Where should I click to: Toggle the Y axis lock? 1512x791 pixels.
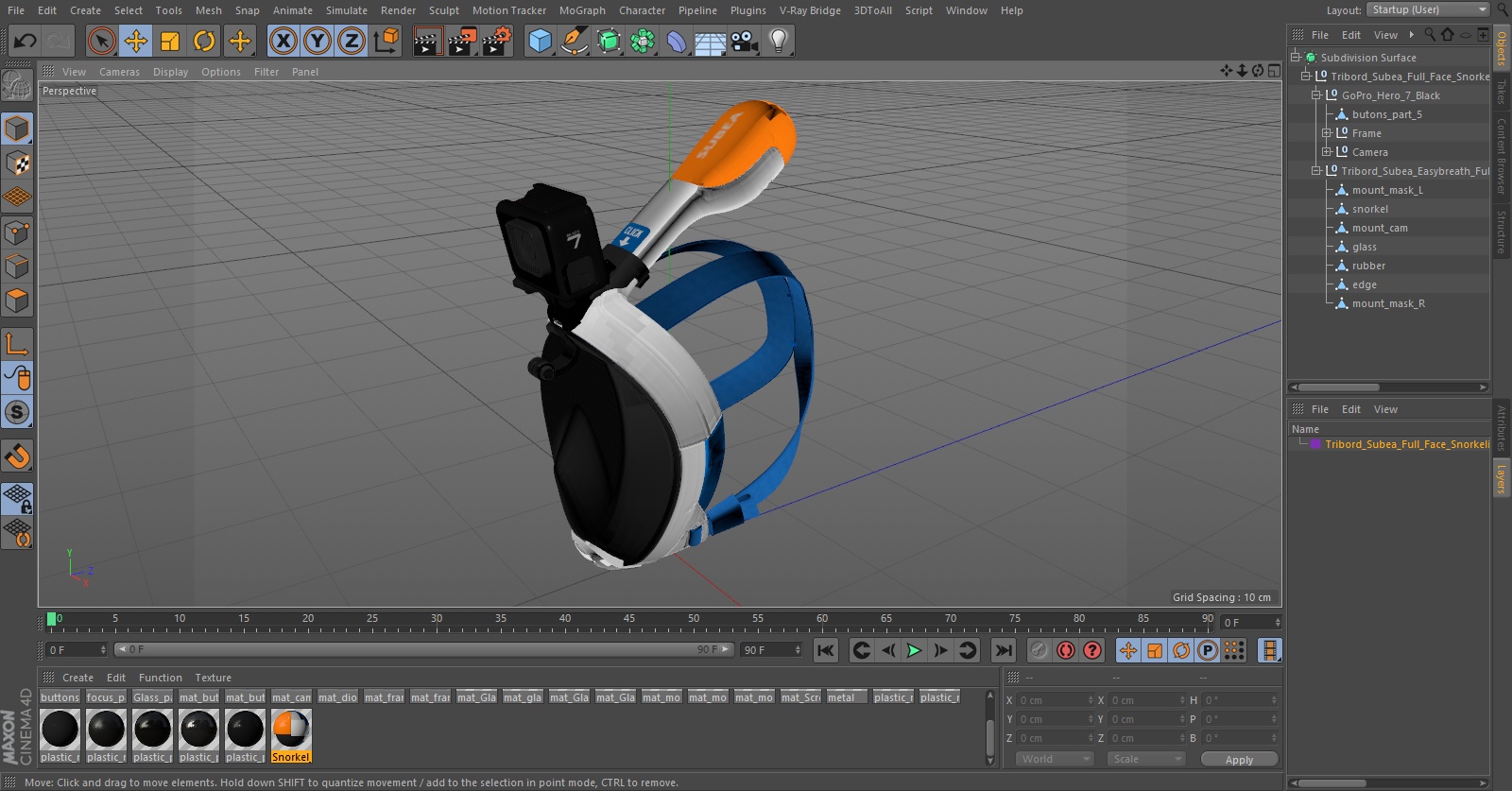tap(318, 41)
